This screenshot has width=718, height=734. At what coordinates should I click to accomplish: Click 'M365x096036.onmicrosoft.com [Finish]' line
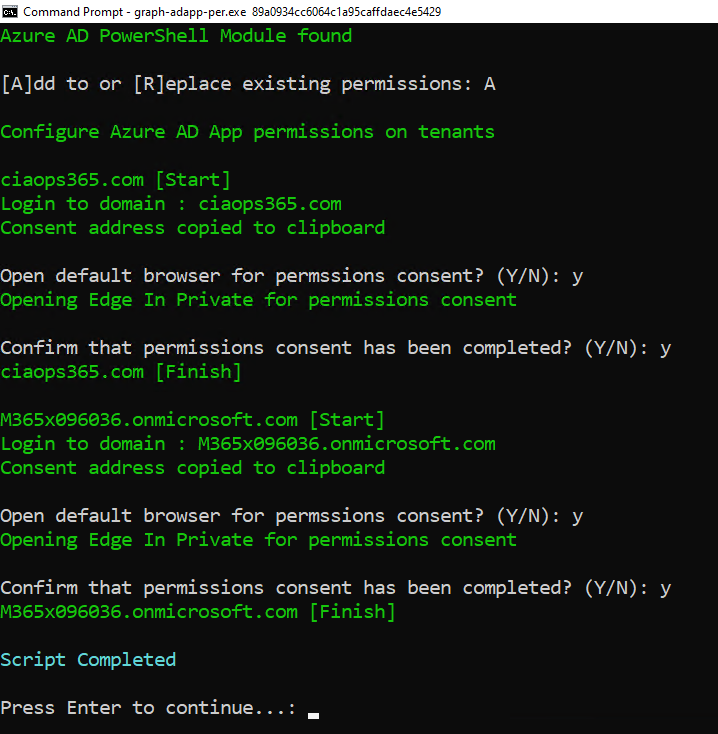(198, 612)
